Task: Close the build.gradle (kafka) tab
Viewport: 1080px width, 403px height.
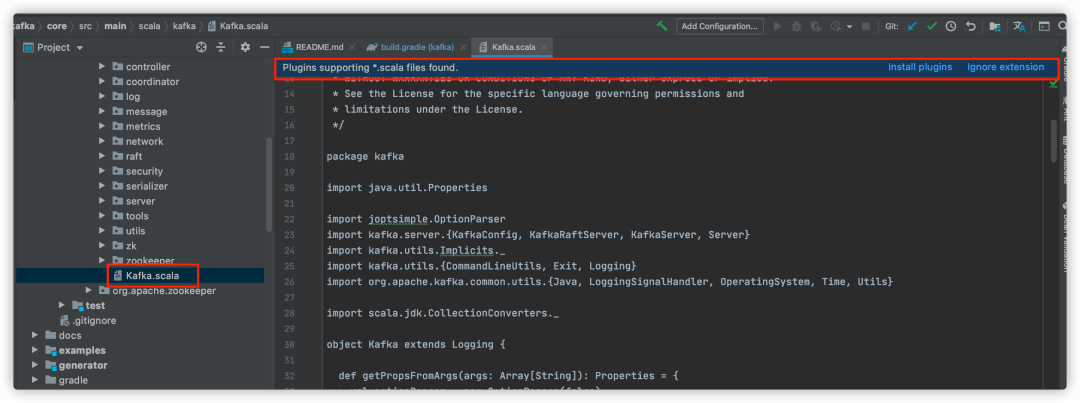Action: coord(463,48)
